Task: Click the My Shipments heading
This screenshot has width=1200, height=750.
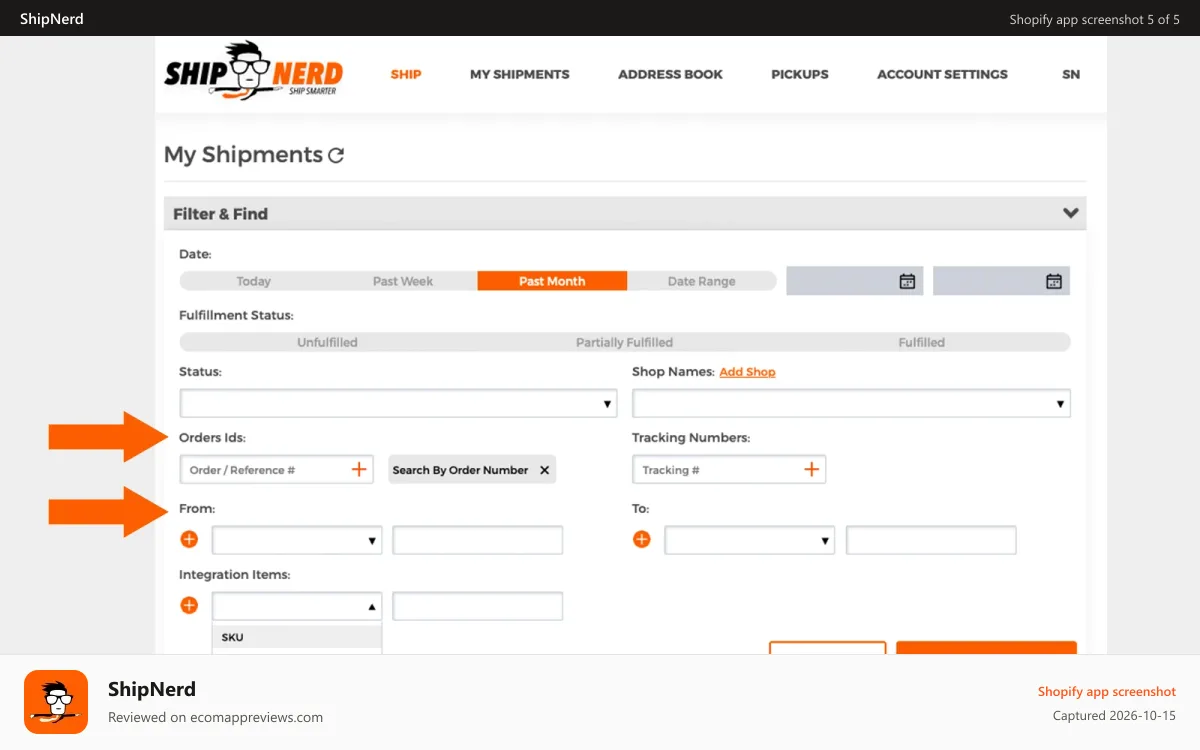Action: click(x=243, y=155)
